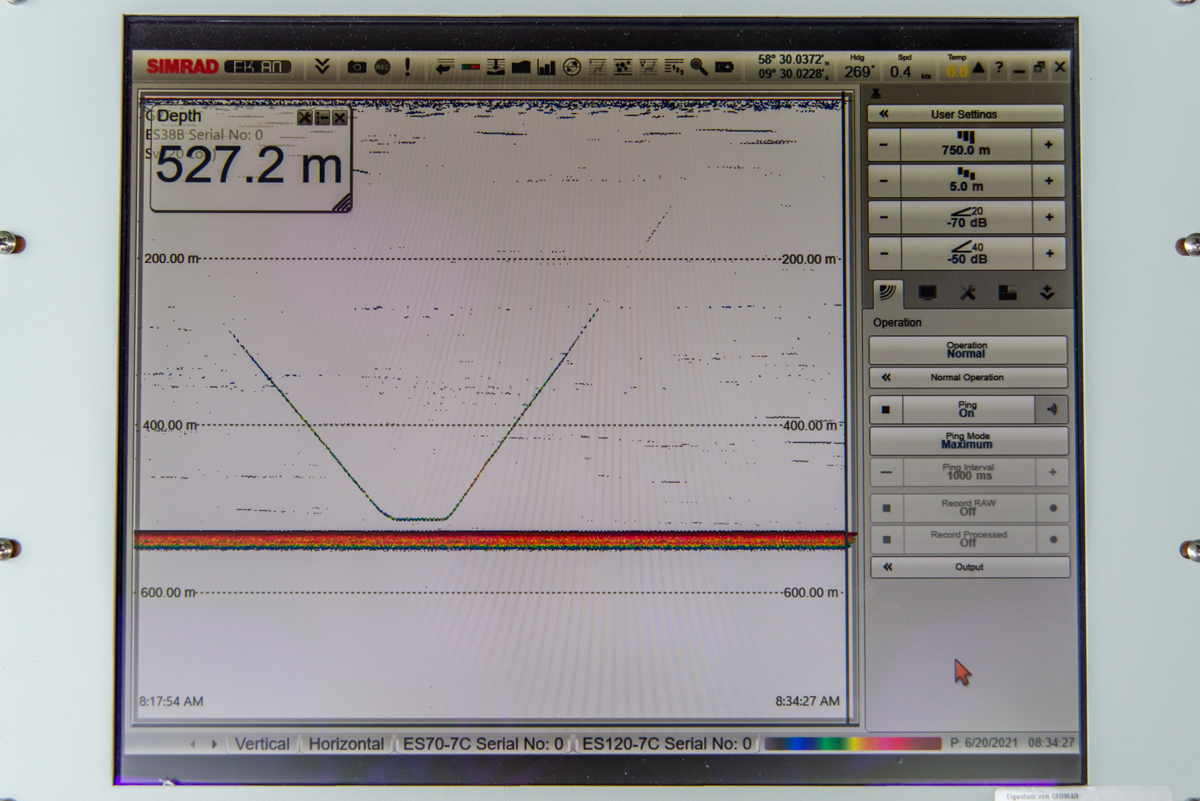Switch to the Setup tools tab
The height and width of the screenshot is (801, 1200).
pos(967,293)
